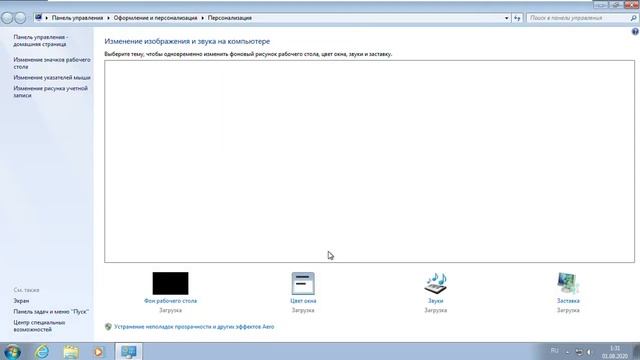Click the shield icon next to Aero troubleshooting
The height and width of the screenshot is (360, 640).
click(108, 327)
